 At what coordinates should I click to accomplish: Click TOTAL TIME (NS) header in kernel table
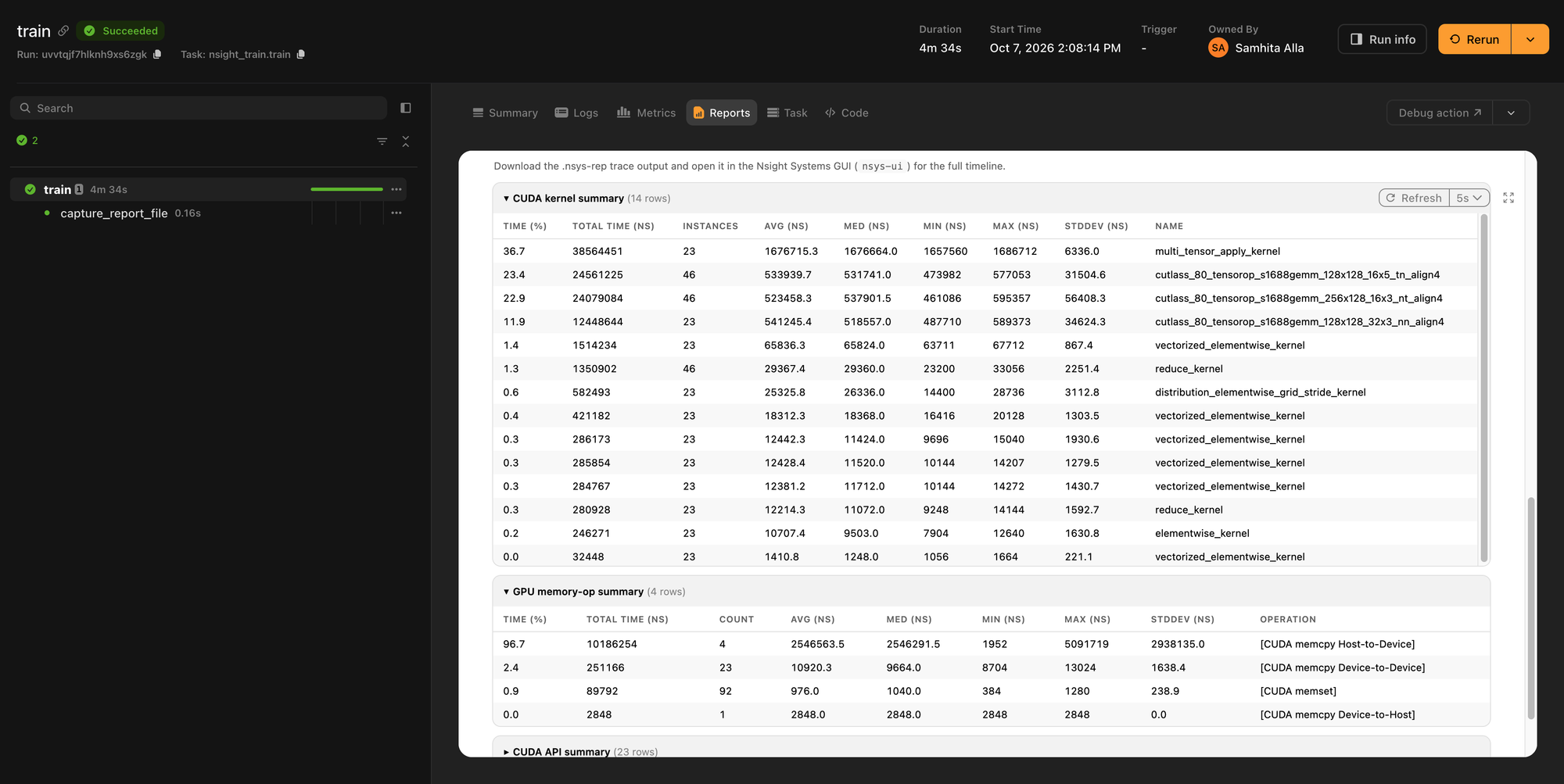coord(613,226)
